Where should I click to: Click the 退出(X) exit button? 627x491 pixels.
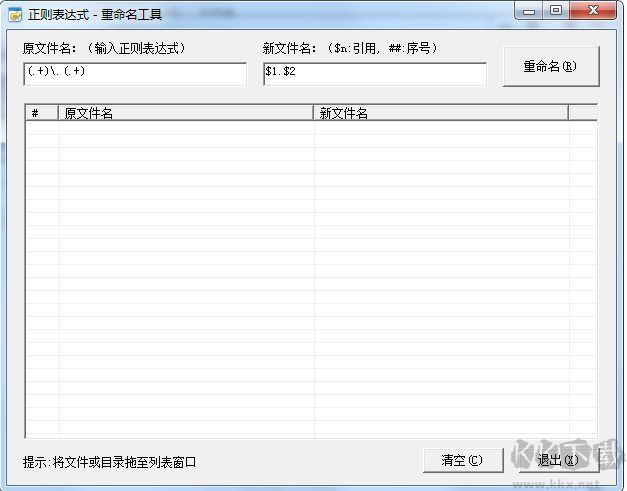559,460
